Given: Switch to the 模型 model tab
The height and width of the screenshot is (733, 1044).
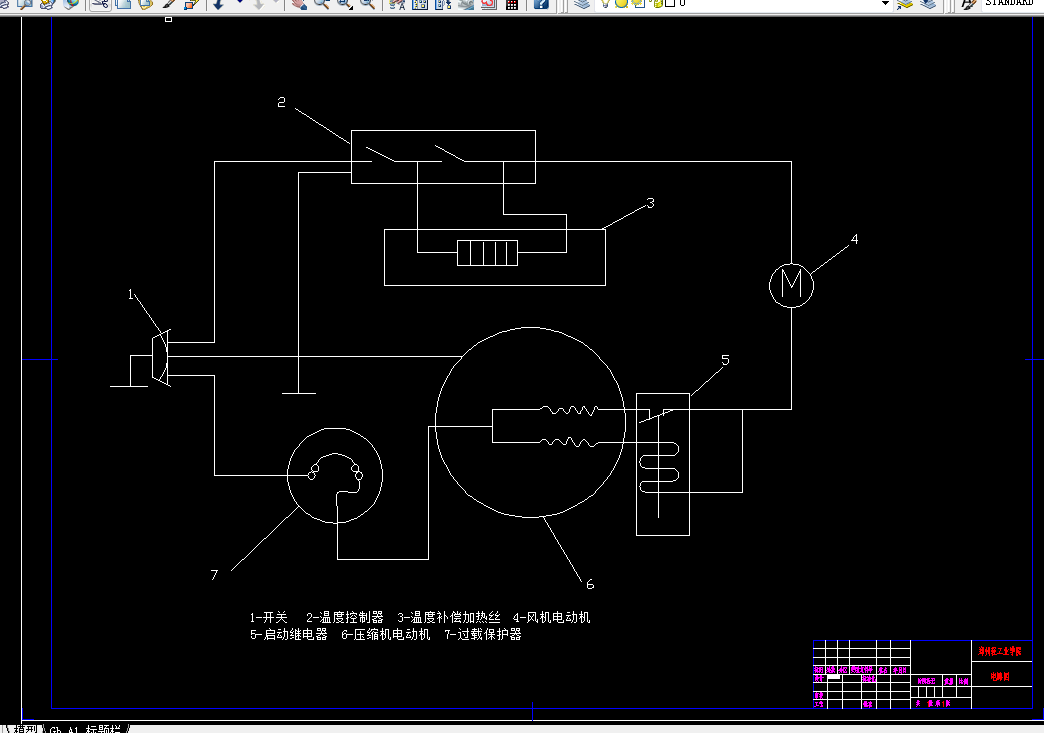Looking at the screenshot, I should (x=25, y=729).
